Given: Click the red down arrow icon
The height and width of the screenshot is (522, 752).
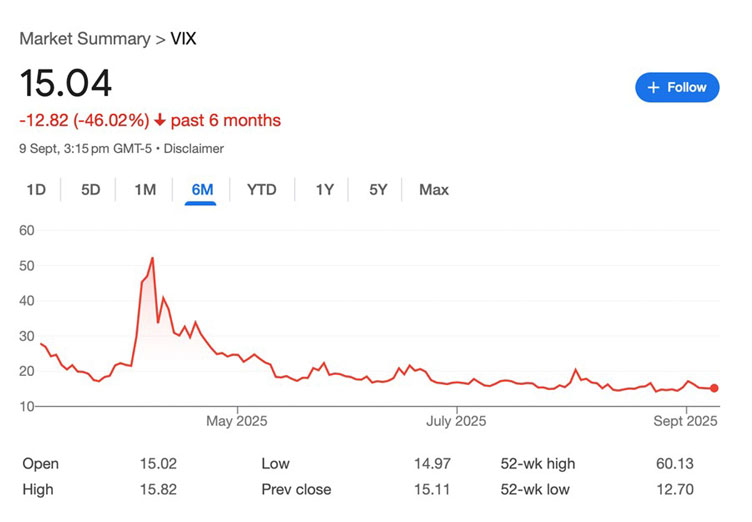Looking at the screenshot, I should pos(159,121).
